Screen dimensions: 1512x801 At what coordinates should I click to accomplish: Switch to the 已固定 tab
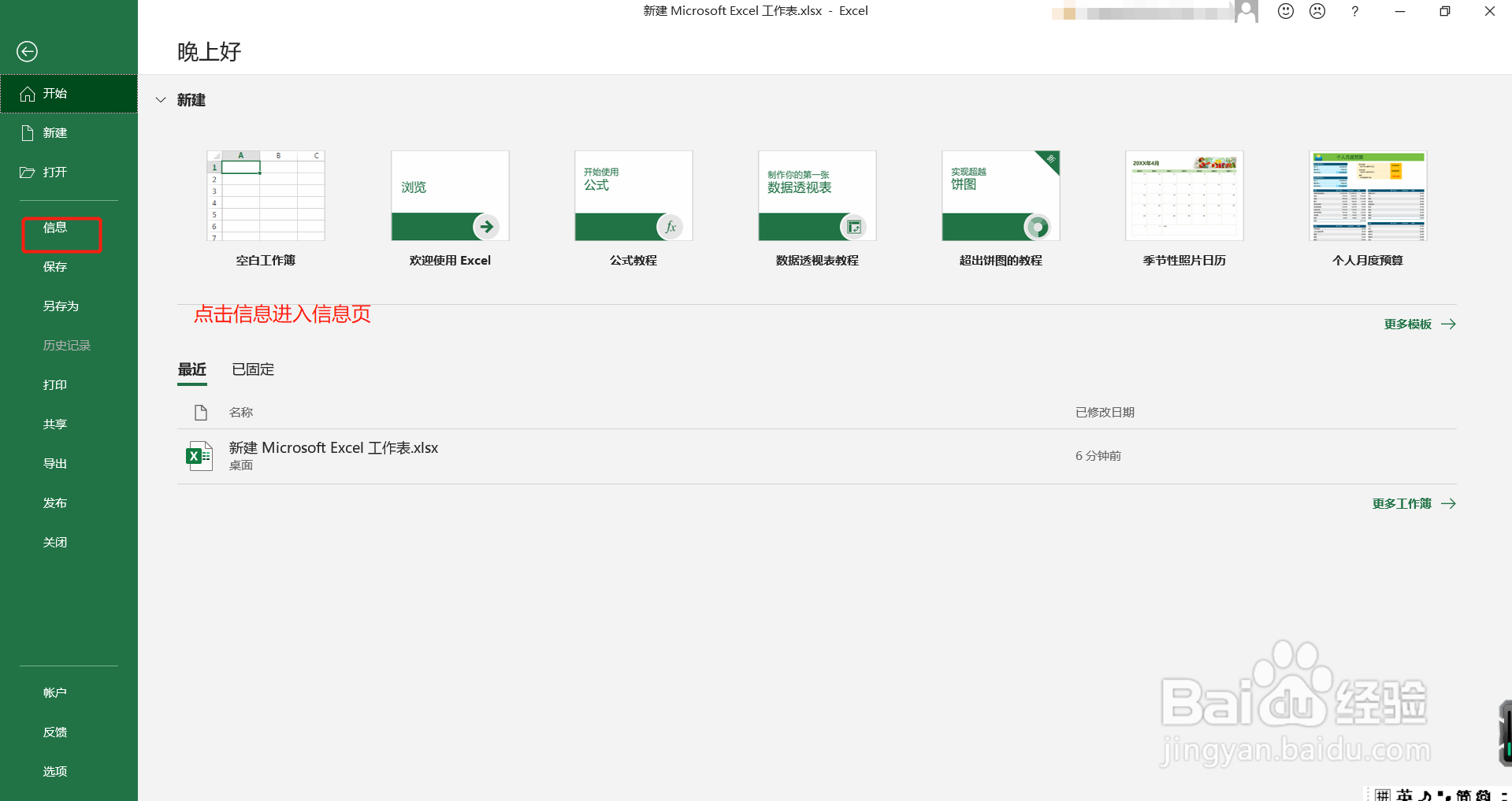pos(253,369)
